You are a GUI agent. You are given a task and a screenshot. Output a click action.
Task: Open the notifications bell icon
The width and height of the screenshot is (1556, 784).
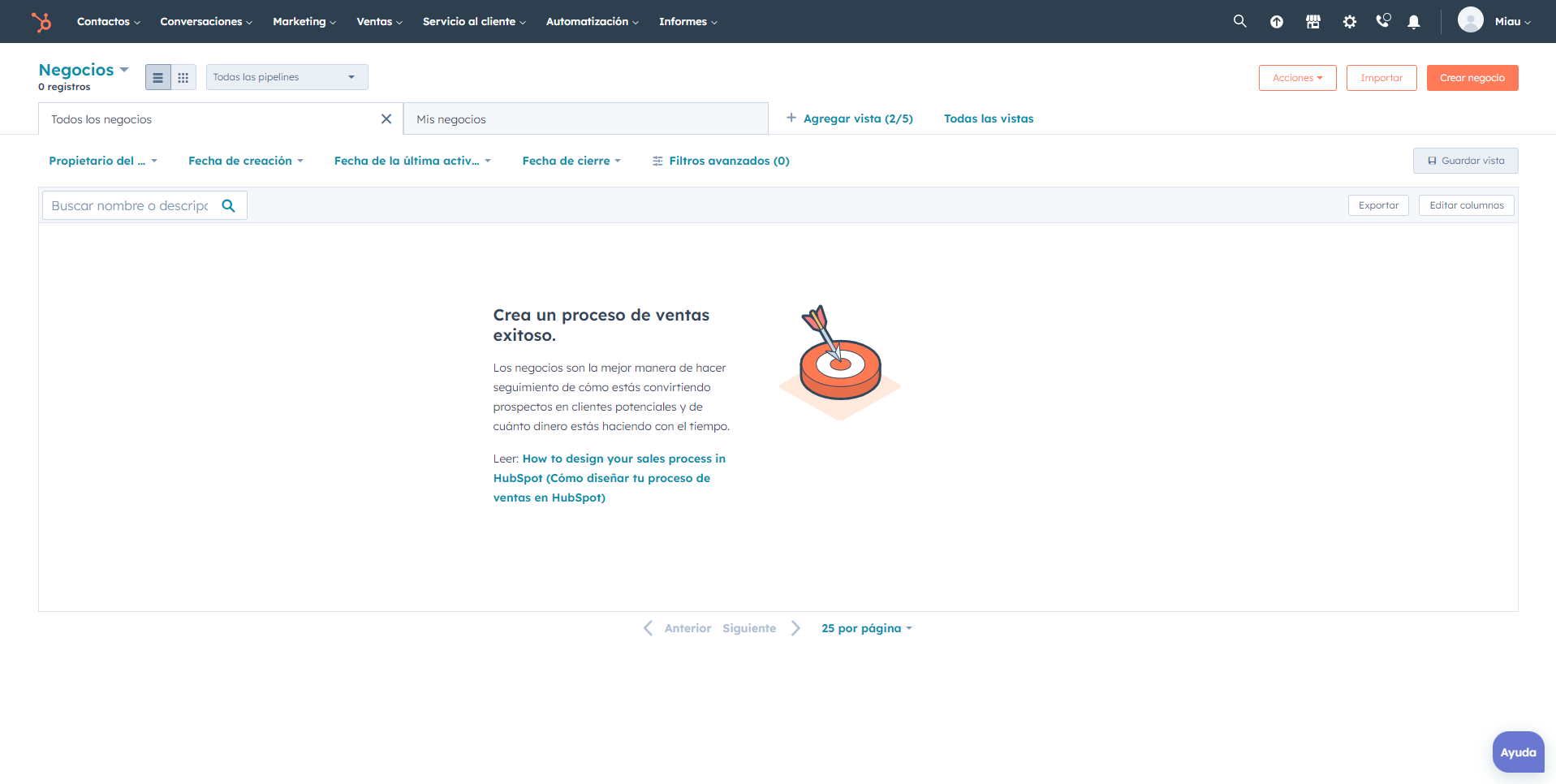pyautogui.click(x=1413, y=21)
